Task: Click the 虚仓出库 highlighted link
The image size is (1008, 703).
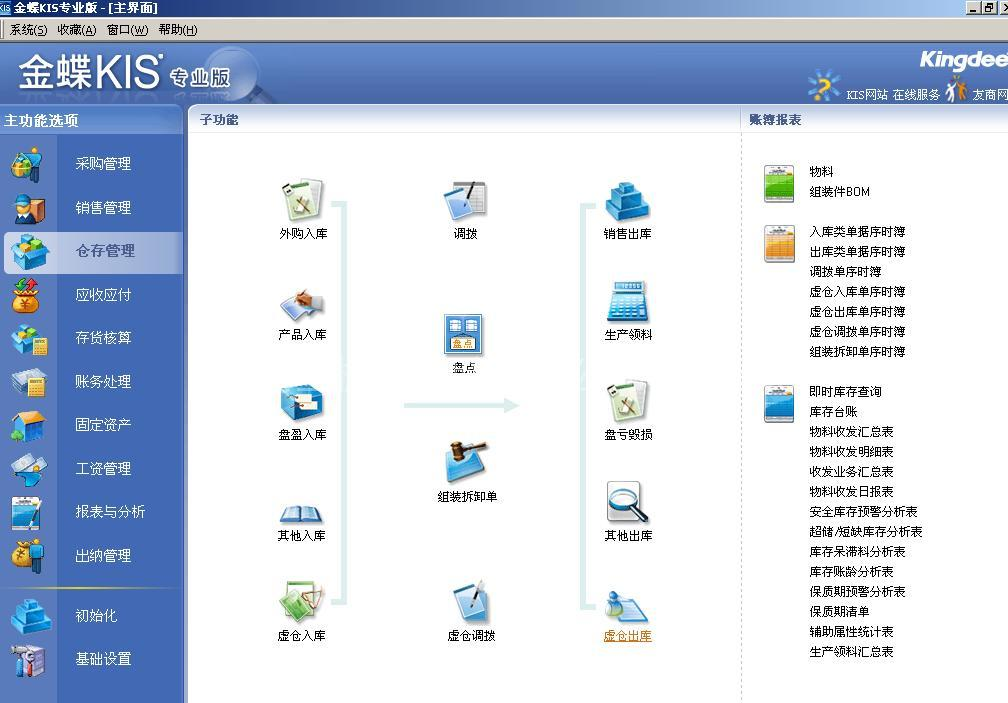Action: tap(627, 636)
